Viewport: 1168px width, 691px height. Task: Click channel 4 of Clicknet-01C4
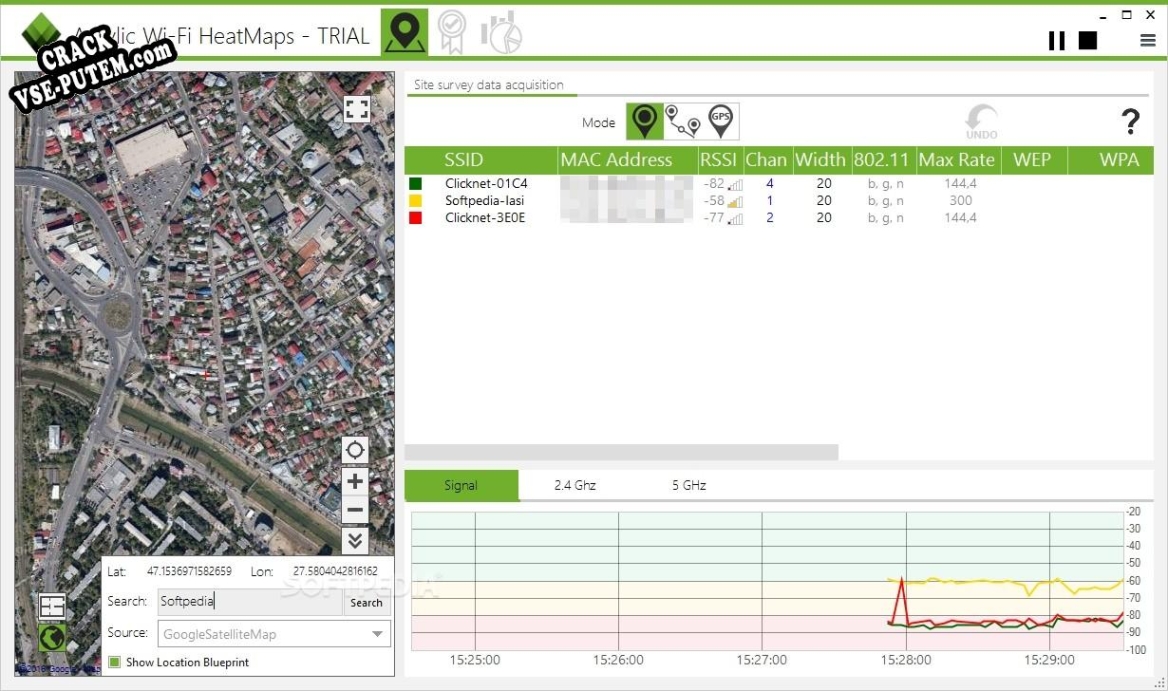(x=769, y=183)
